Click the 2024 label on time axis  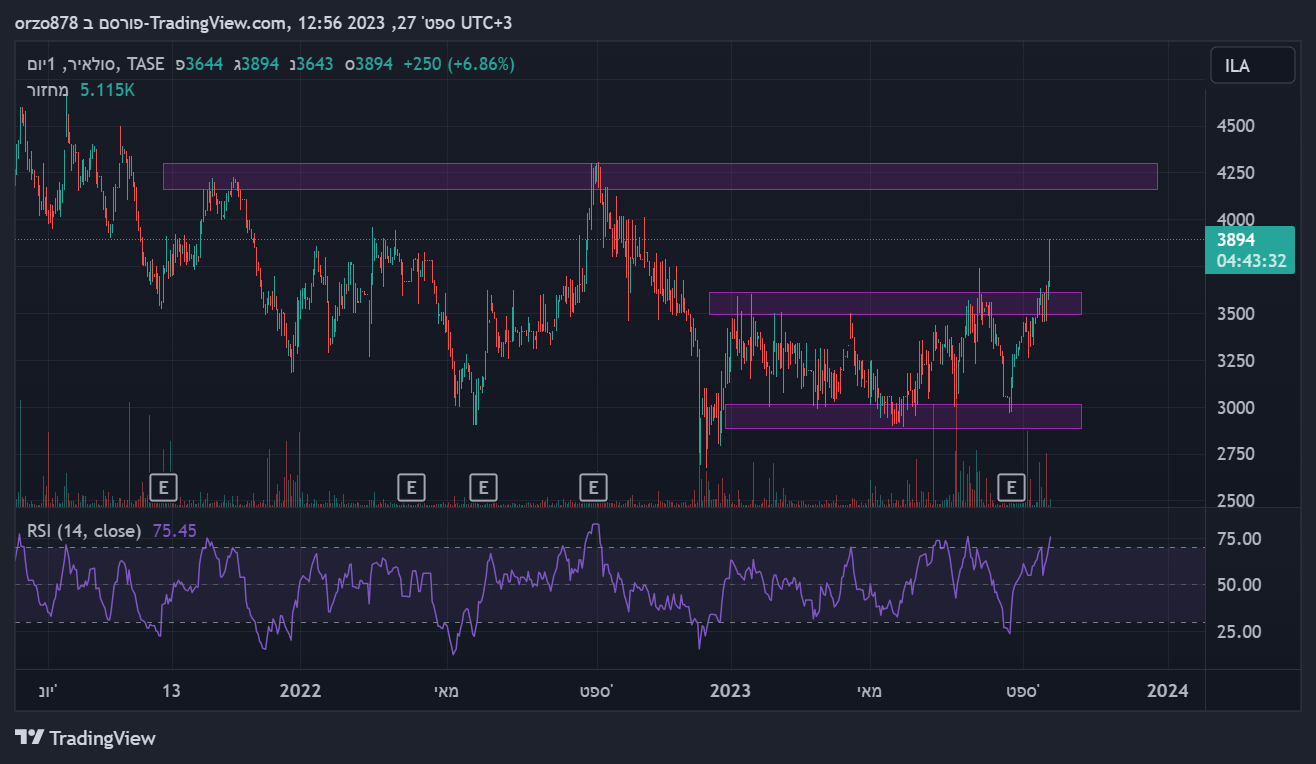click(1167, 691)
